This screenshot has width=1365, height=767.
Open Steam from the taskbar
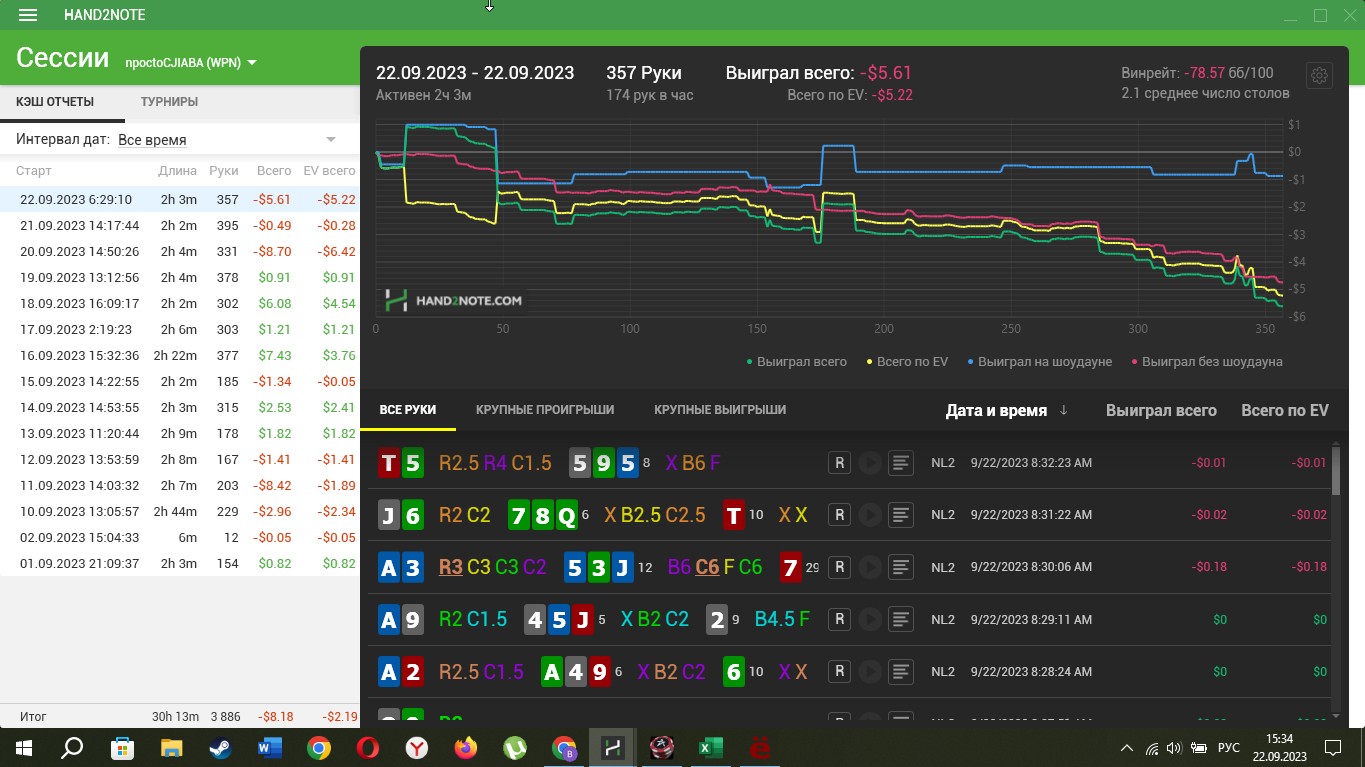pos(221,747)
